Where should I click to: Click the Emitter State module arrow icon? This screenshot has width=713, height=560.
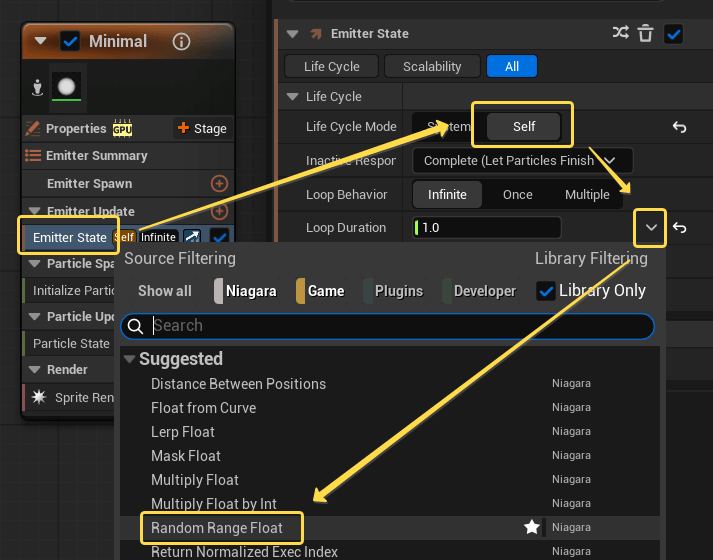(316, 34)
